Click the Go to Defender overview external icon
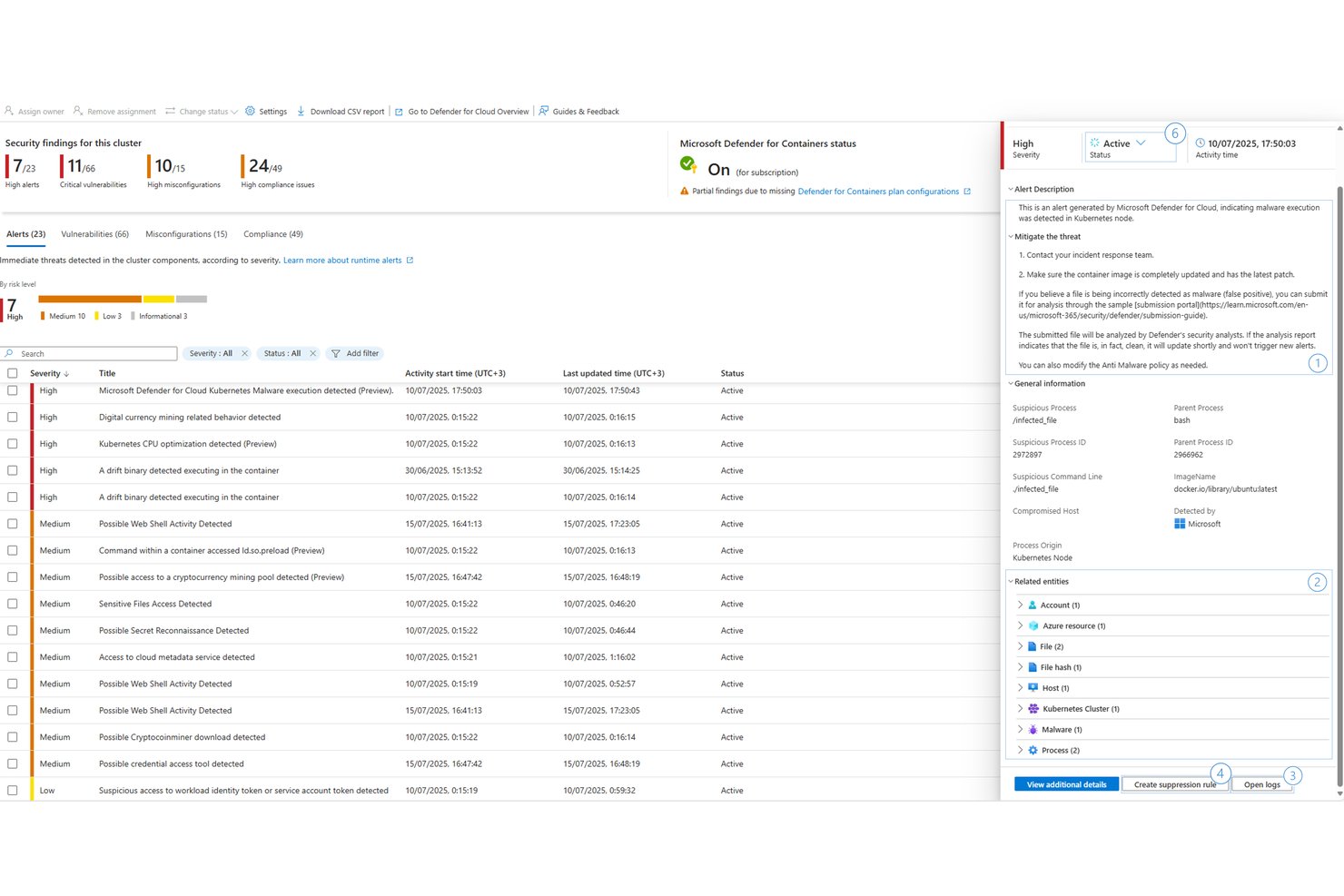Viewport: 1344px width, 896px height. click(x=399, y=112)
